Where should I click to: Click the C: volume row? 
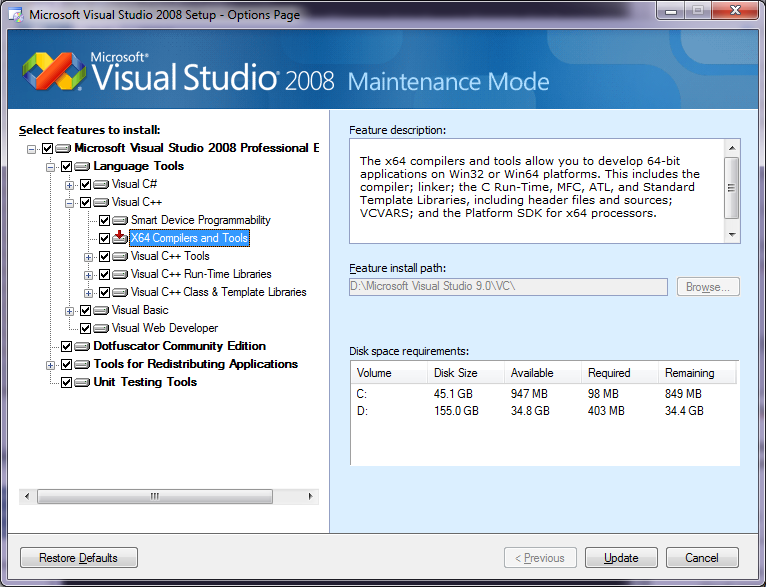tap(544, 394)
